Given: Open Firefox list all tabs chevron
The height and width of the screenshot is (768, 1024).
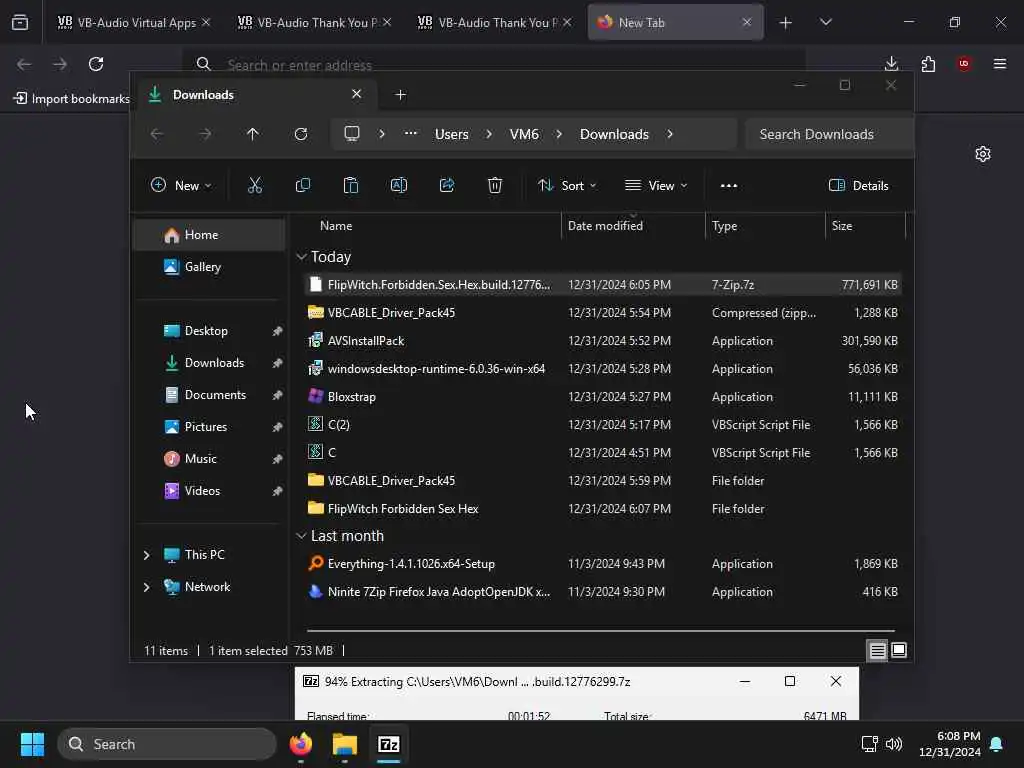Looking at the screenshot, I should [825, 22].
